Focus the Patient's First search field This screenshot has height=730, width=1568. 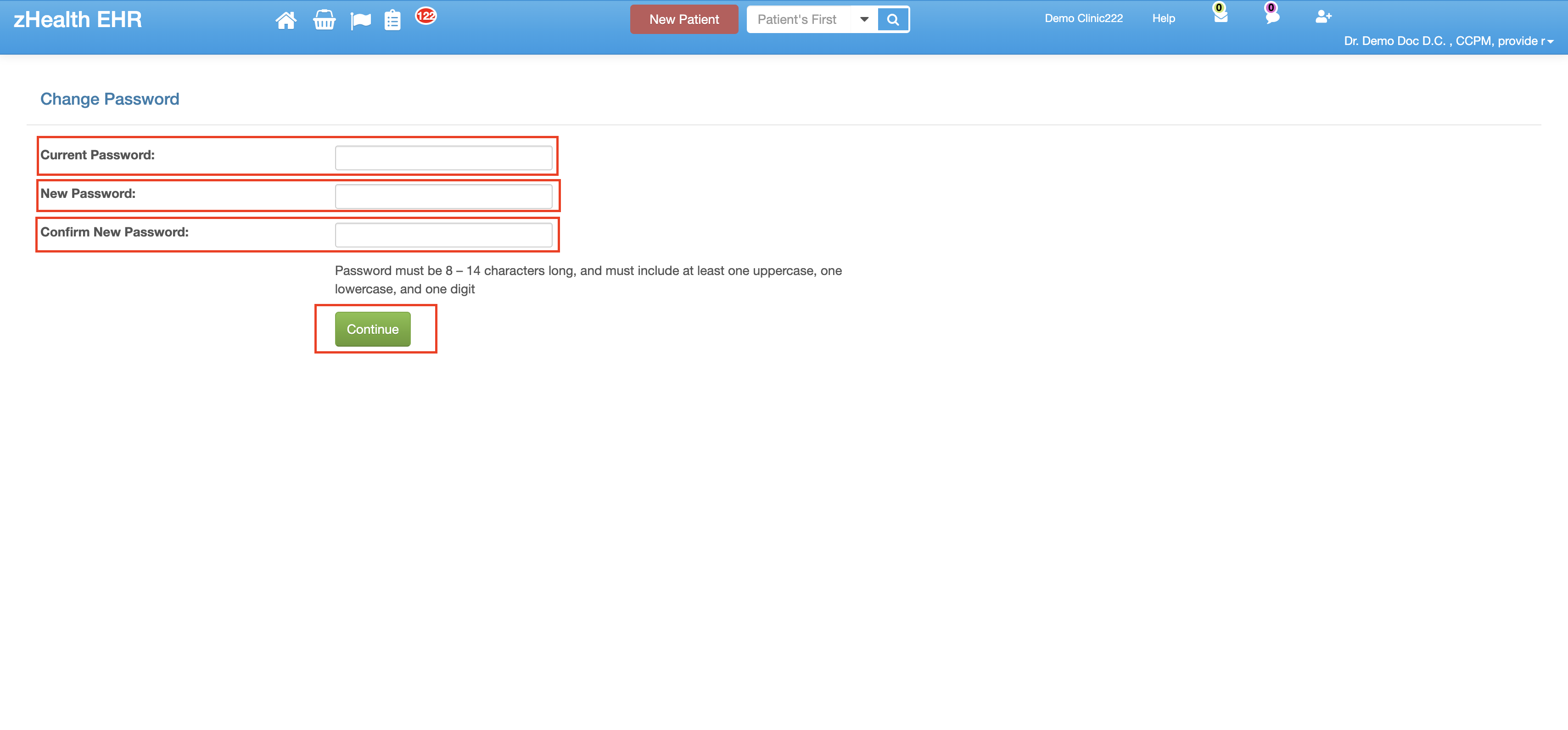[799, 19]
